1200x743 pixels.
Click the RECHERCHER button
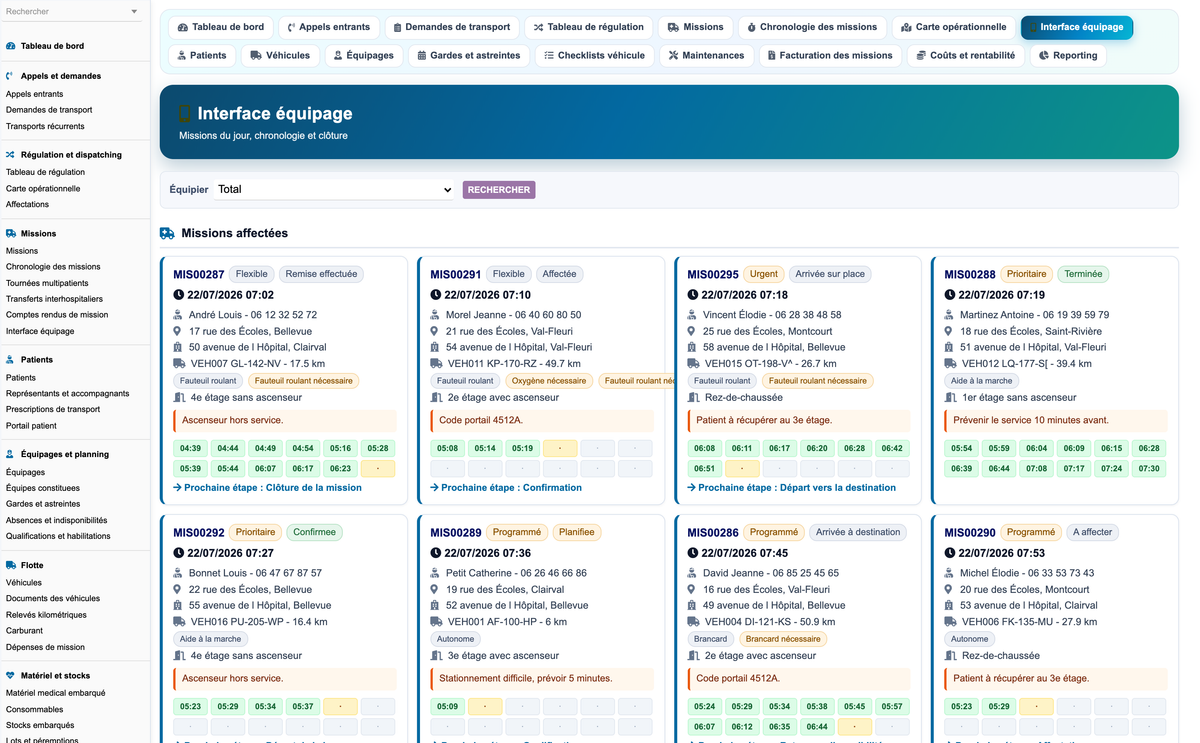[499, 189]
